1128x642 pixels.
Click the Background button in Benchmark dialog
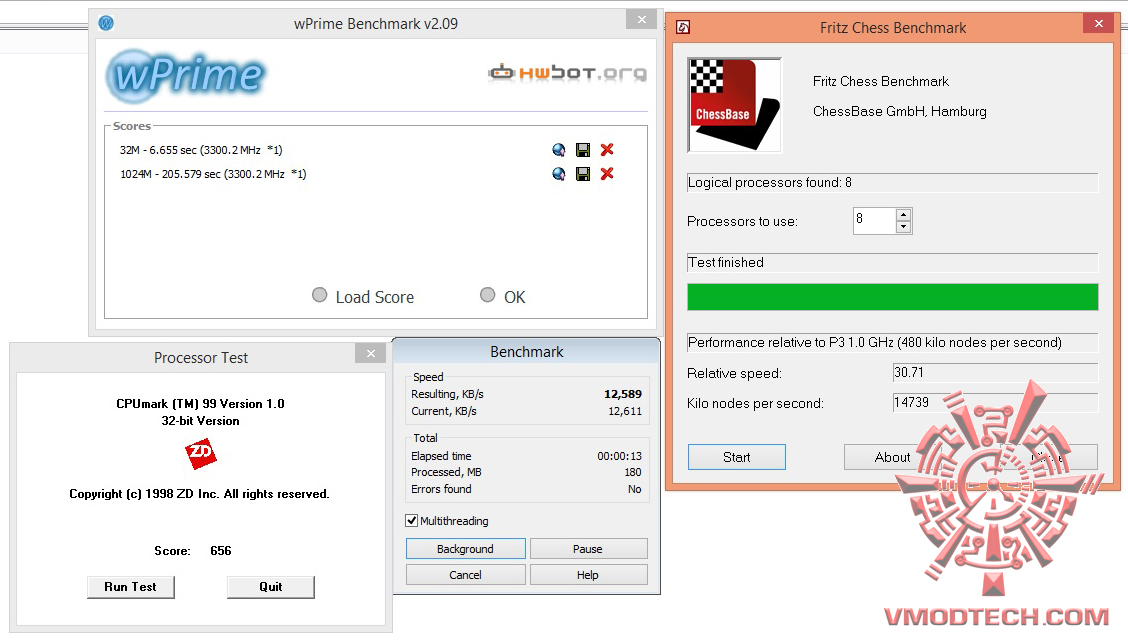[x=465, y=548]
